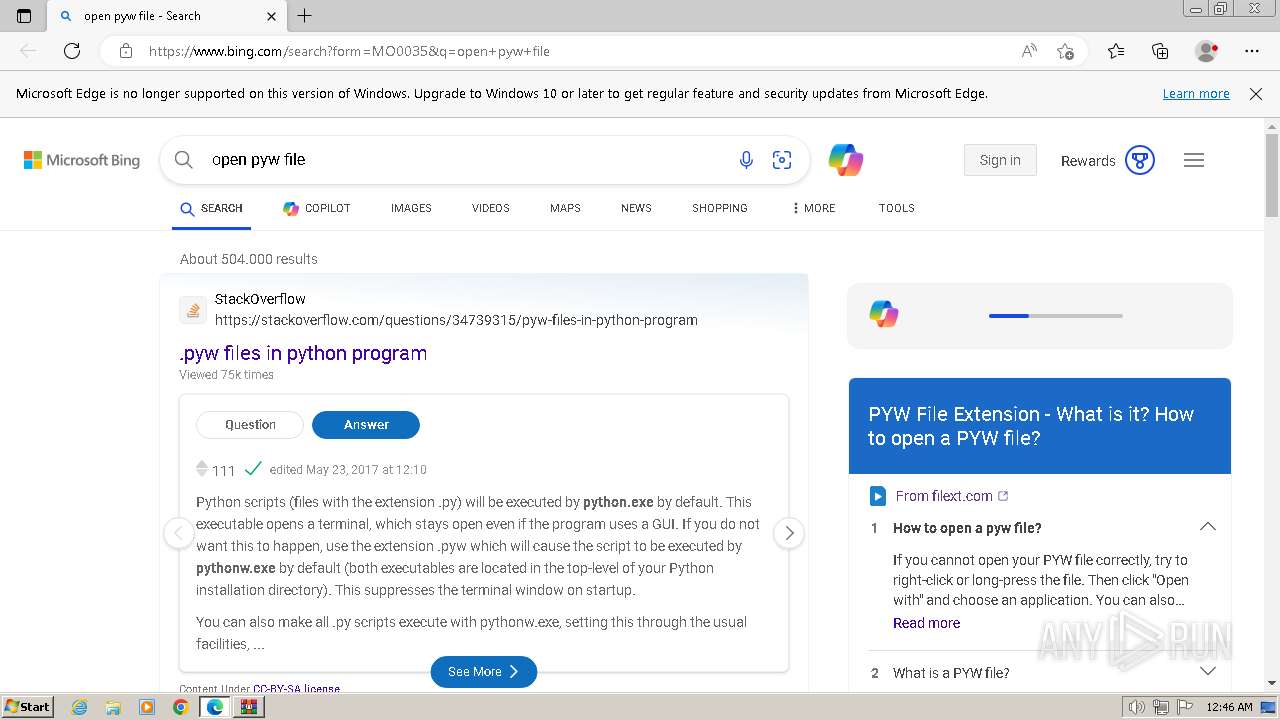
Task: Dismiss the Edge unsupported notification bar
Action: [x=1256, y=94]
